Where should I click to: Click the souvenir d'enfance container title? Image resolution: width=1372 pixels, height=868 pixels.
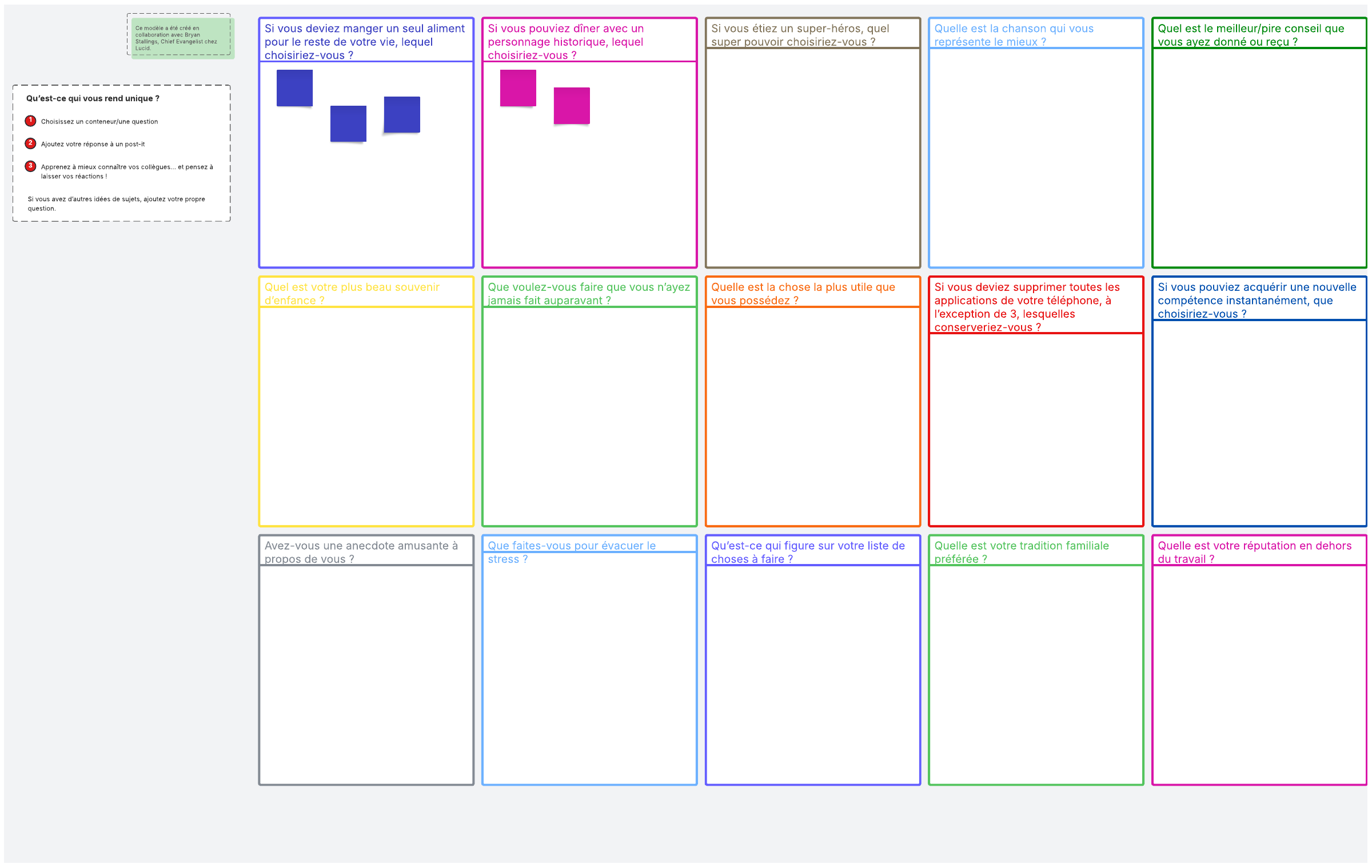tap(352, 294)
